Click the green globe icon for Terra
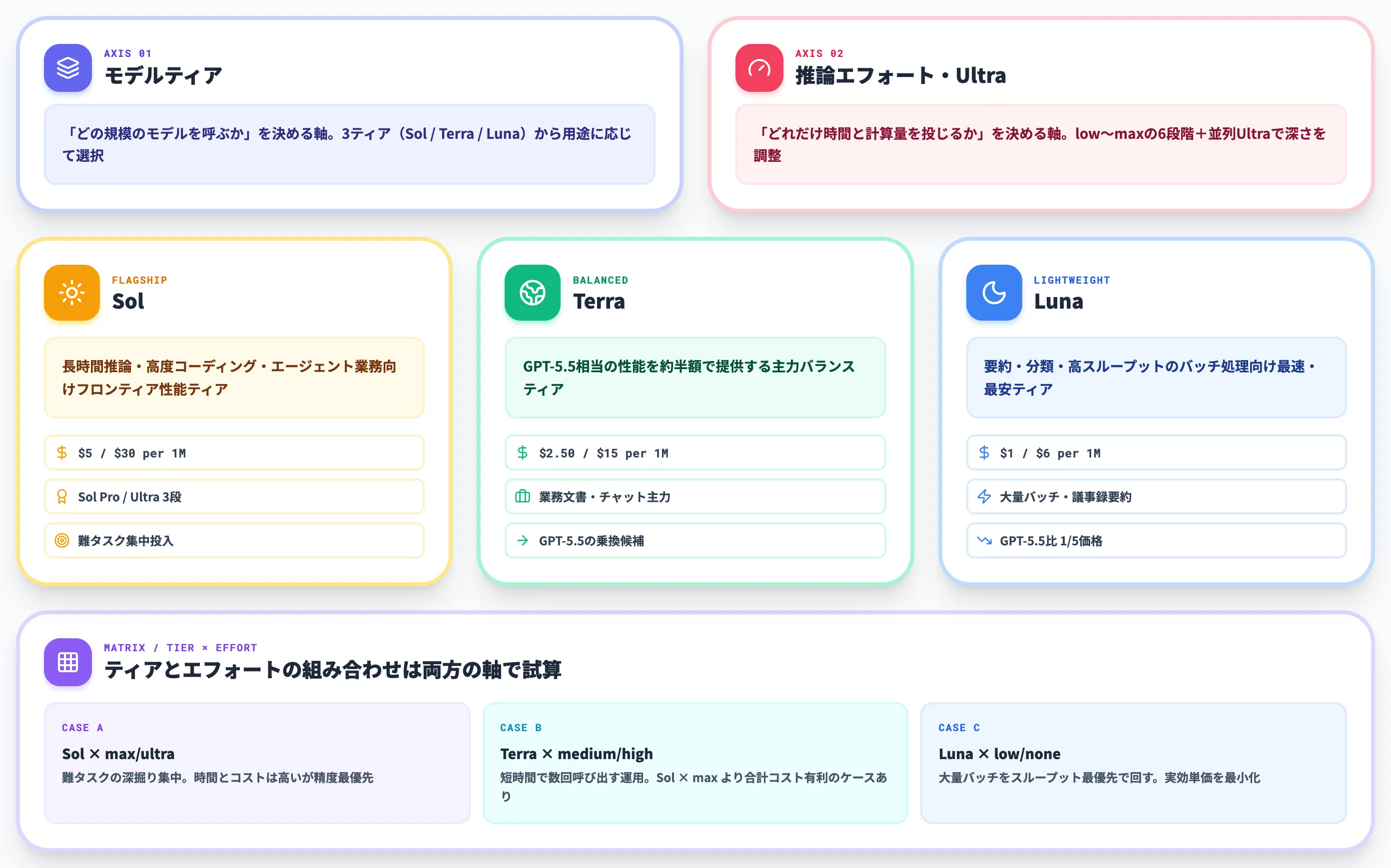 533,292
